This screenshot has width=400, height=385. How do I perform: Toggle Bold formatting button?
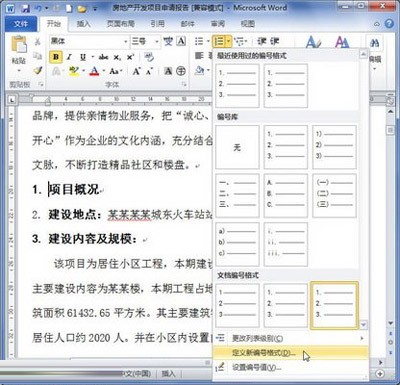click(x=56, y=57)
